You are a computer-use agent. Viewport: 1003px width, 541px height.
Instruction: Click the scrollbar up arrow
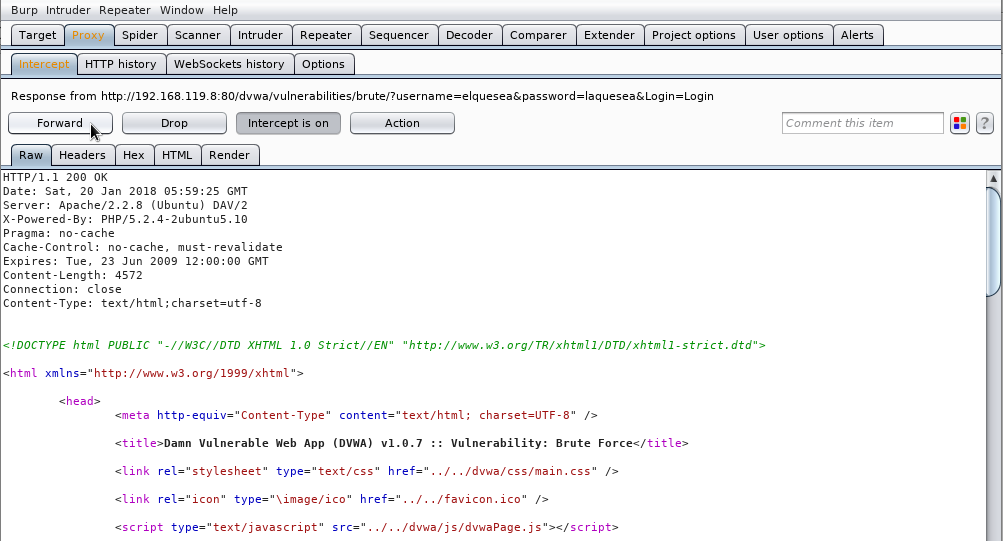[993, 178]
